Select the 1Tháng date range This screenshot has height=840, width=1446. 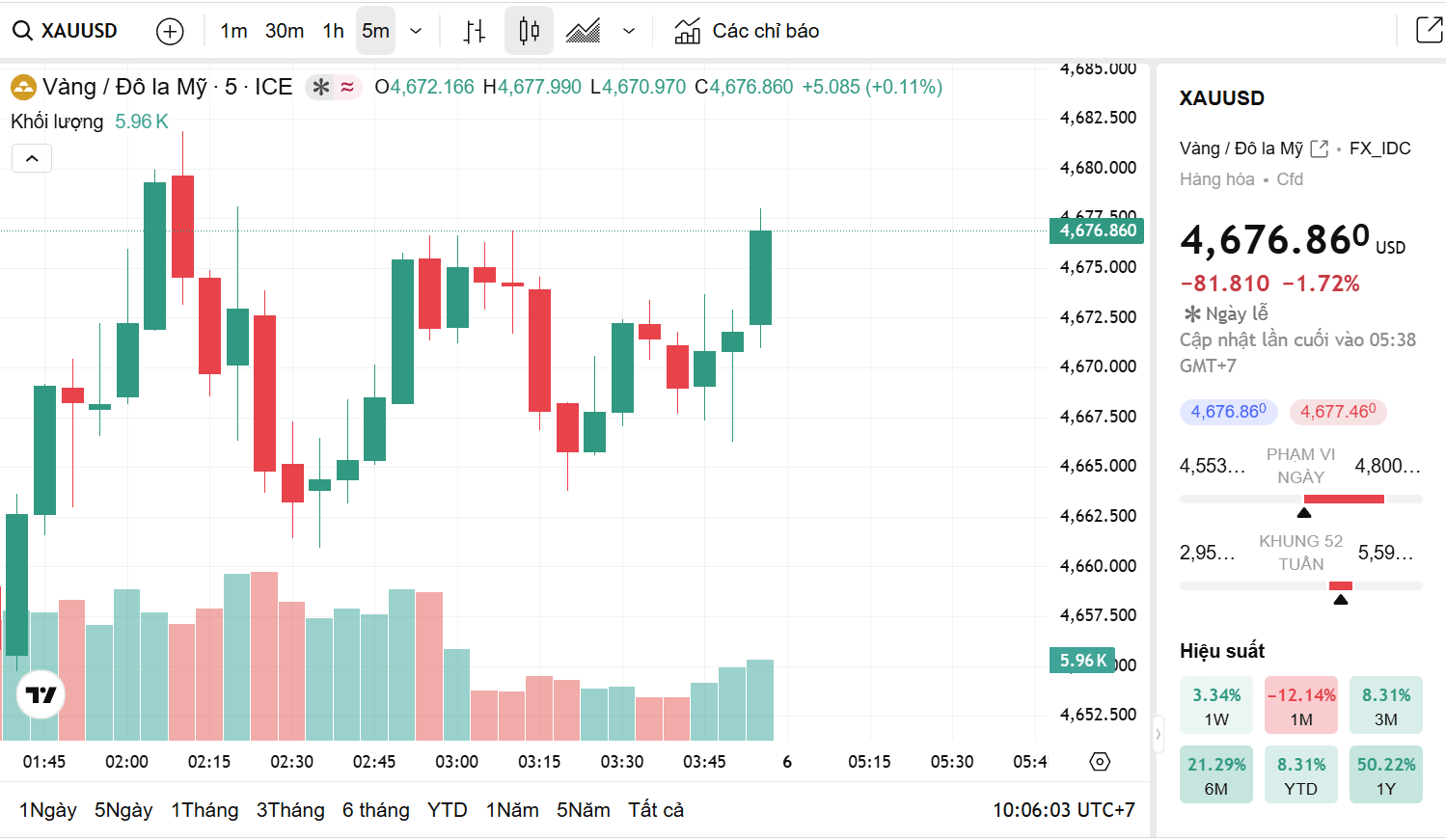pos(205,810)
